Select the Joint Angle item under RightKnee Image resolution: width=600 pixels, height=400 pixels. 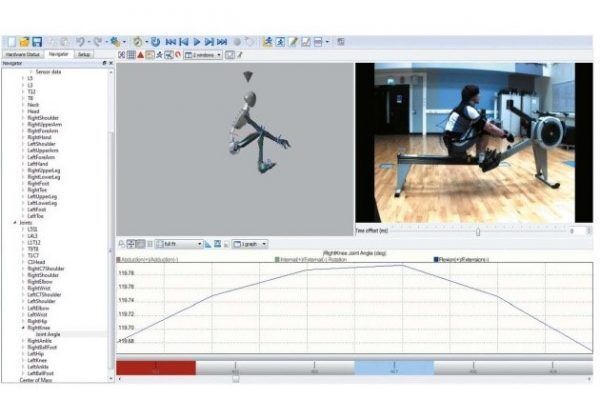[x=49, y=334]
